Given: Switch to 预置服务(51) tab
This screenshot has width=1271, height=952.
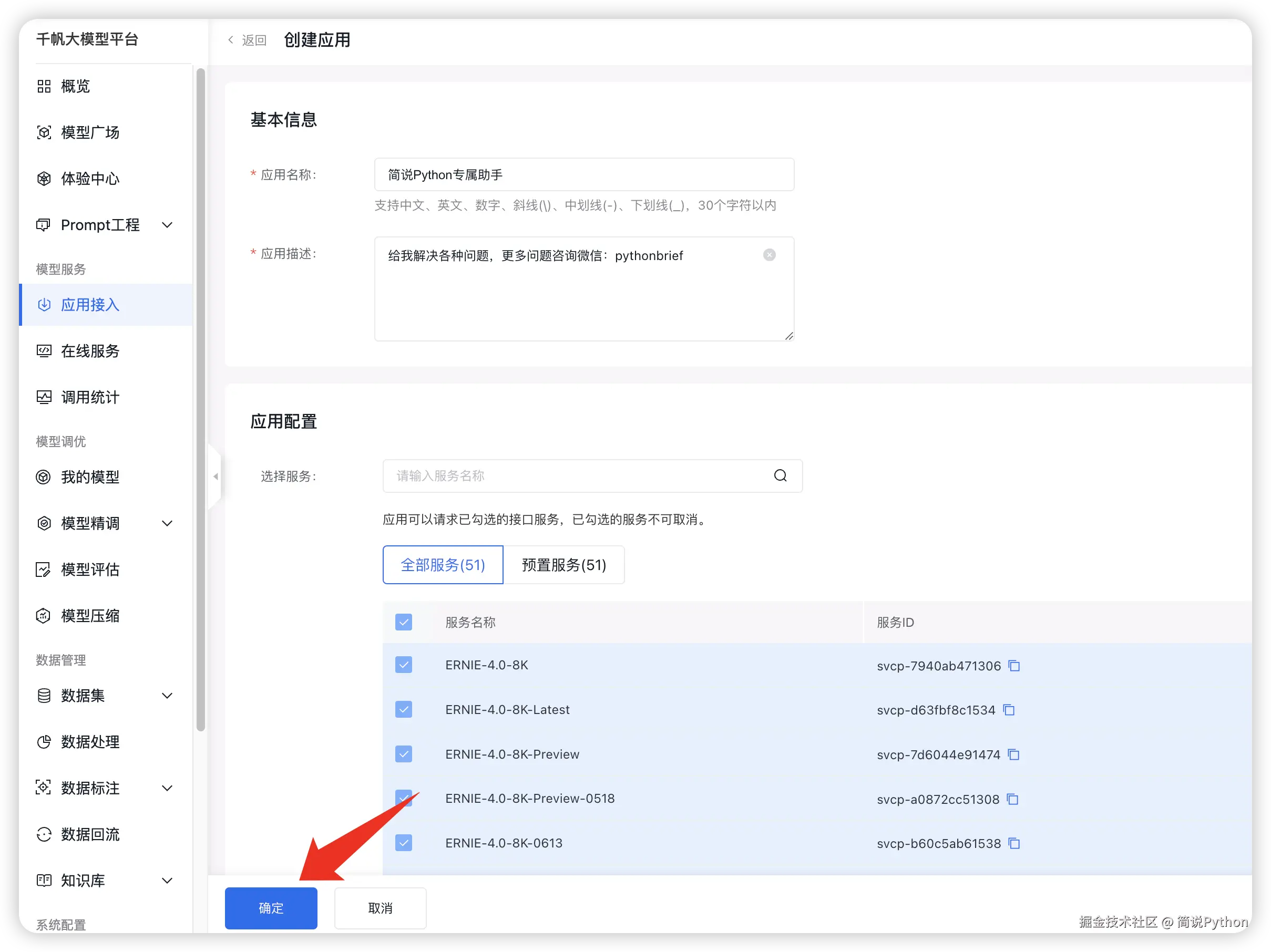Looking at the screenshot, I should [x=563, y=565].
